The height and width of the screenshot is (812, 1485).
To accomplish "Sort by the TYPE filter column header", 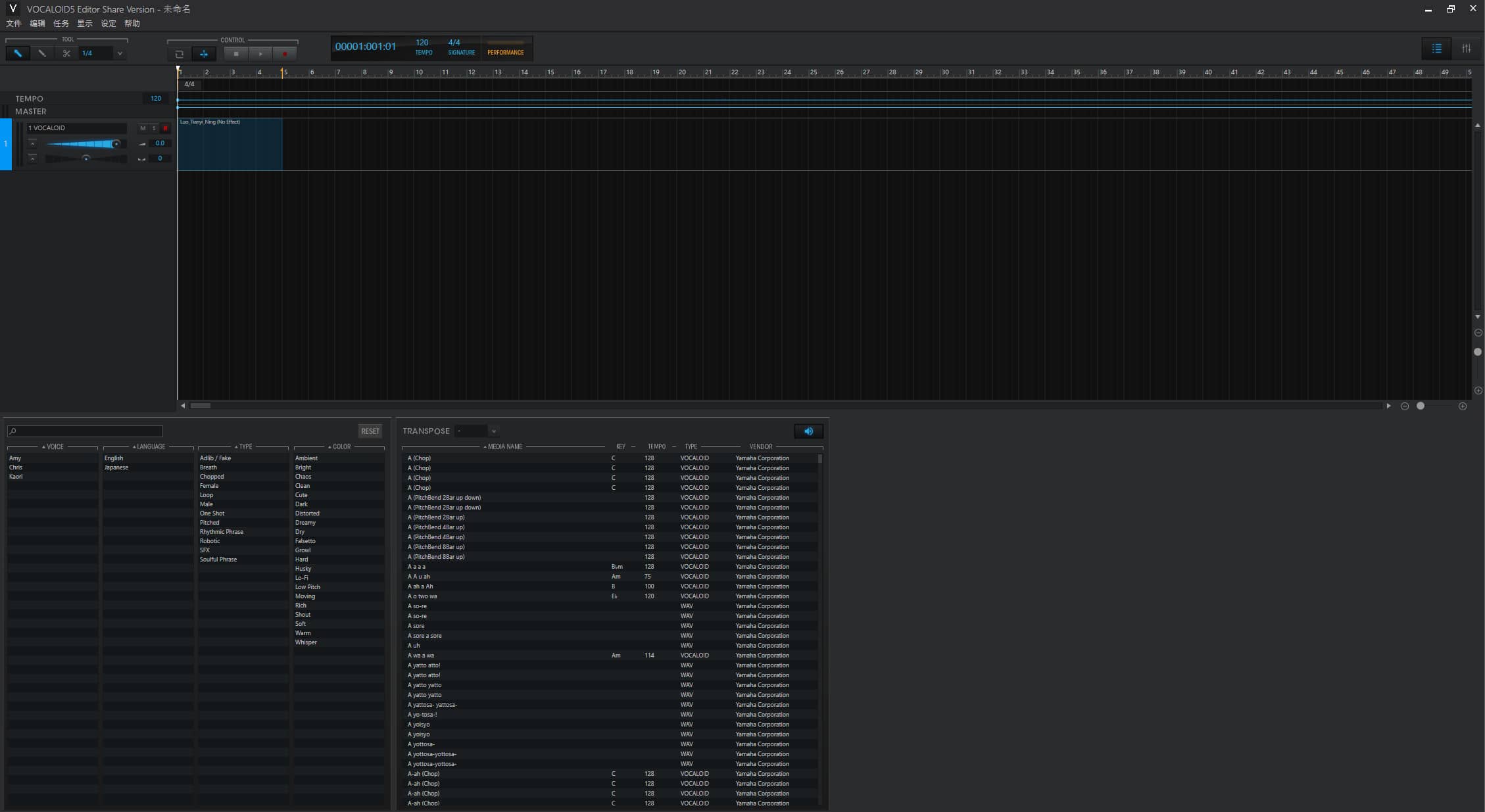I will click(243, 447).
